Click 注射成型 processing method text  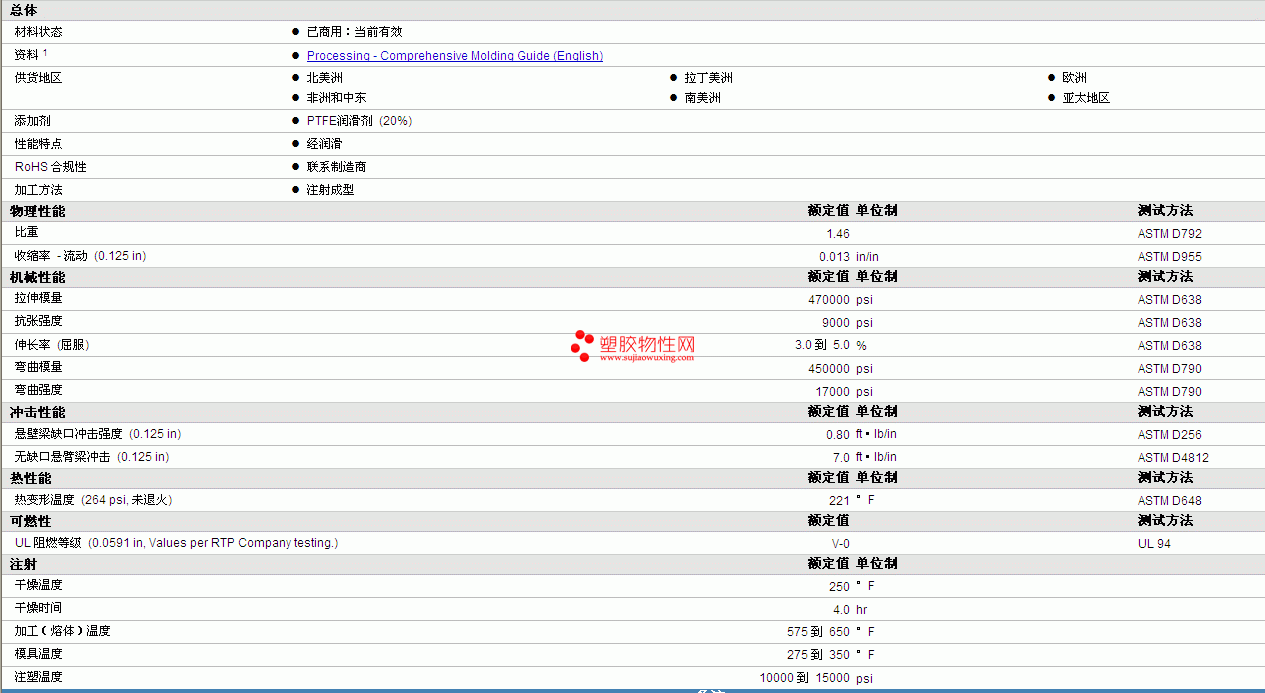[331, 190]
